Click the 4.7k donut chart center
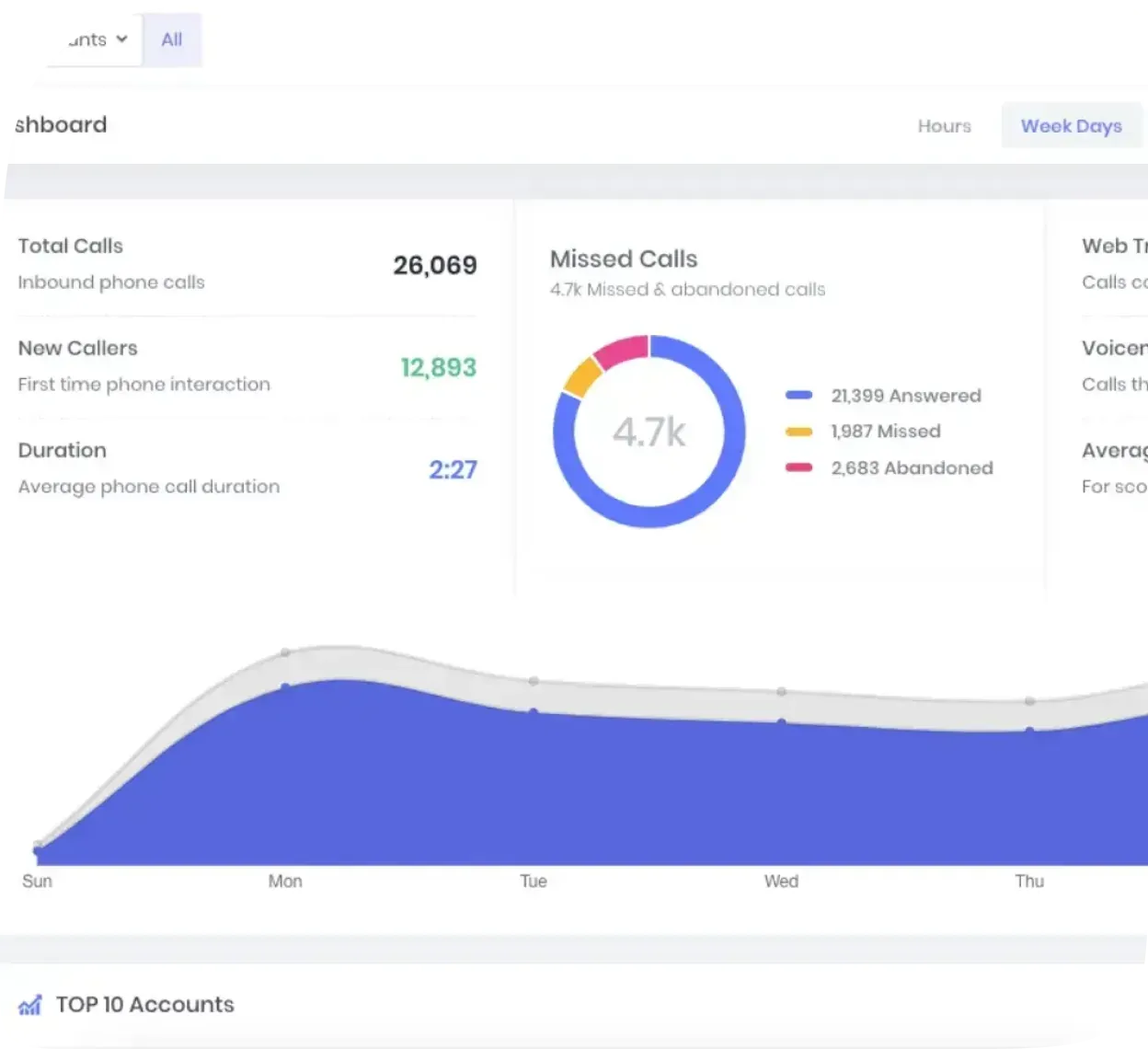This screenshot has width=1148, height=1049. [649, 432]
